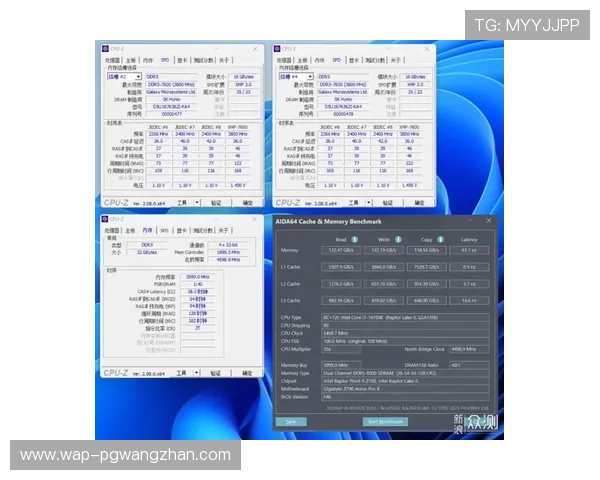Click the Save button in AIDA64
Screen dimensions: 600x480
click(x=291, y=422)
